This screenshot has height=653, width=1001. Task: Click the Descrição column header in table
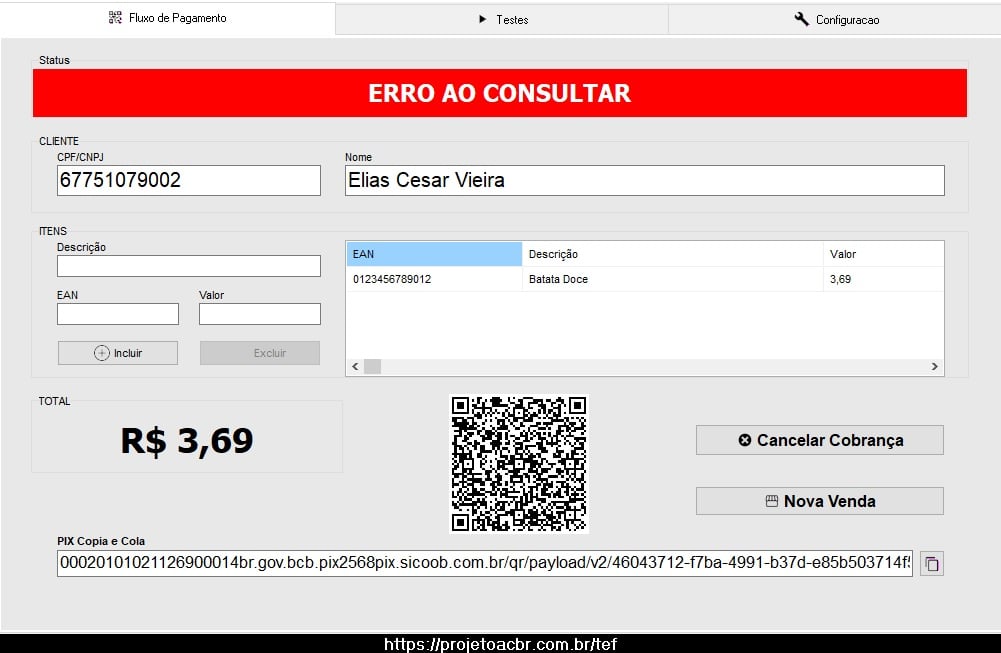tap(672, 254)
